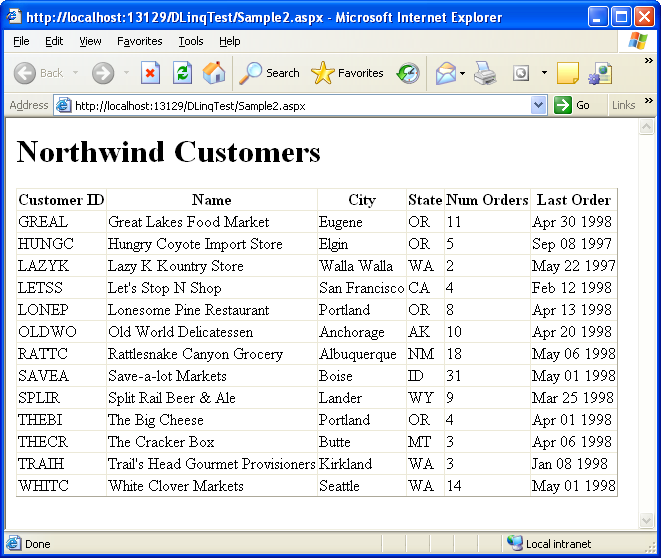Expand the Address bar dropdown list
Viewport: 661px width, 558px height.
click(x=538, y=105)
